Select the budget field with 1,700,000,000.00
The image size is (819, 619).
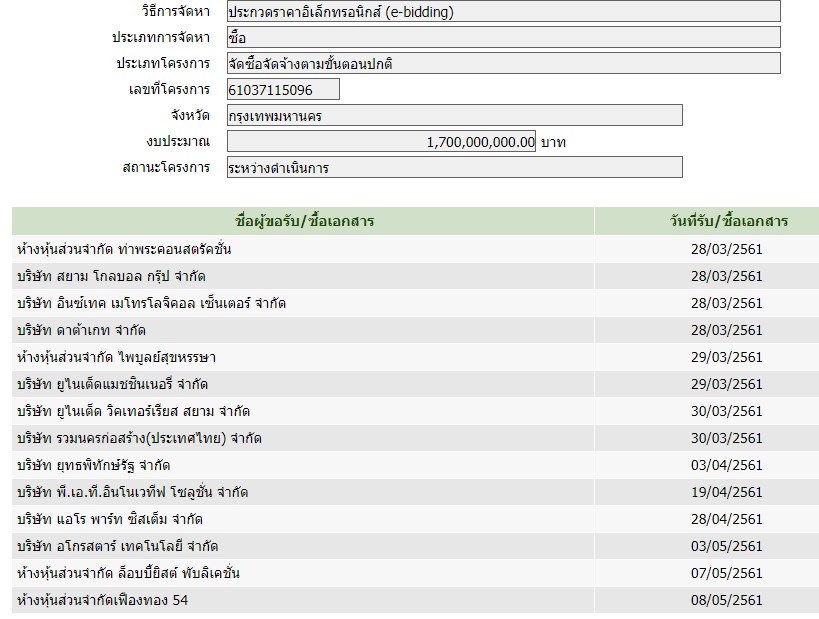[381, 142]
